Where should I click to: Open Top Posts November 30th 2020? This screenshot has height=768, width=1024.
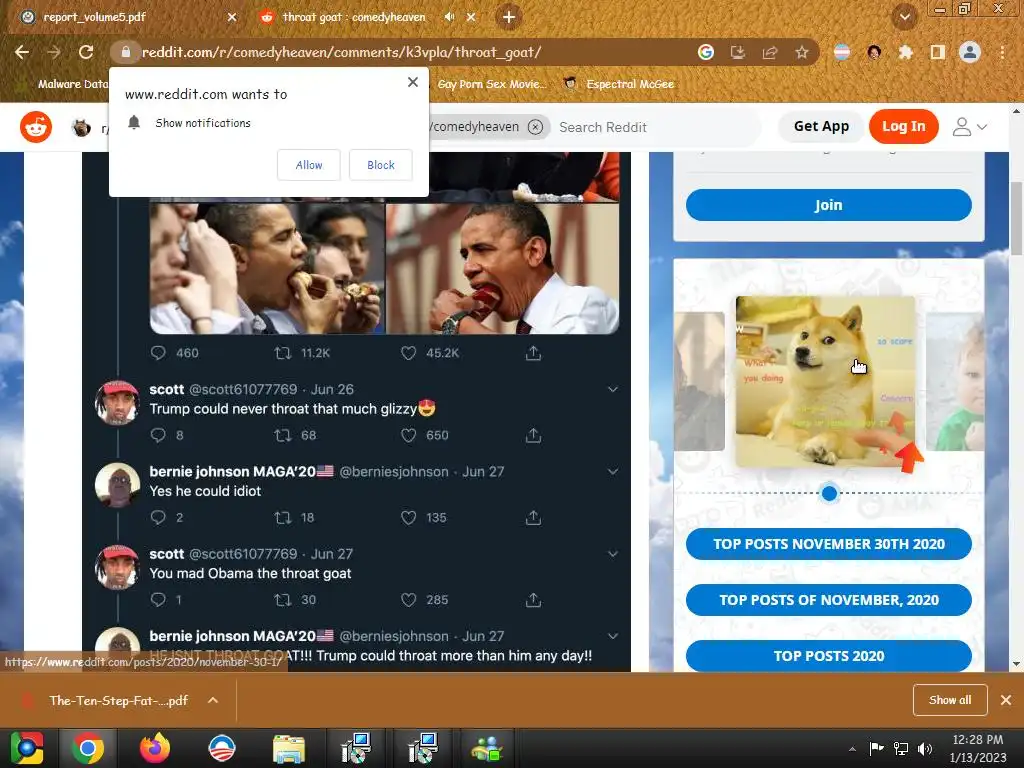pyautogui.click(x=828, y=544)
